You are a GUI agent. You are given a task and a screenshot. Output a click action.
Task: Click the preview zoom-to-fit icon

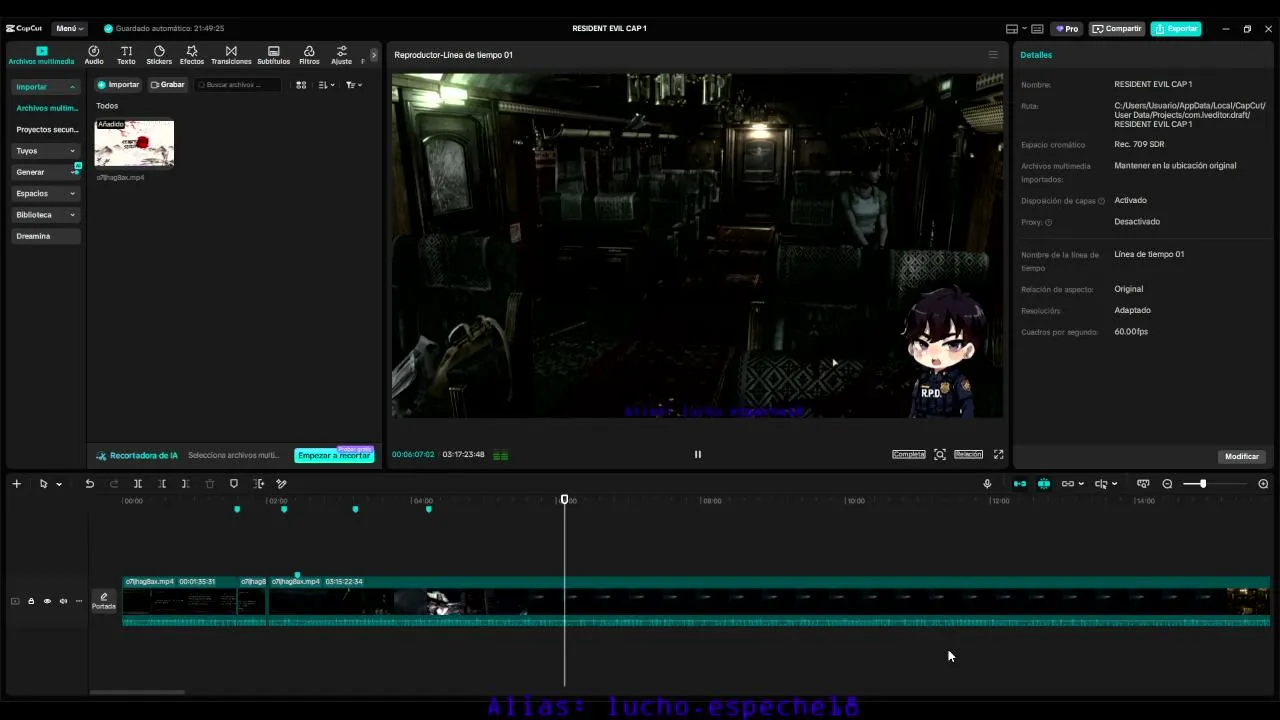(x=940, y=454)
